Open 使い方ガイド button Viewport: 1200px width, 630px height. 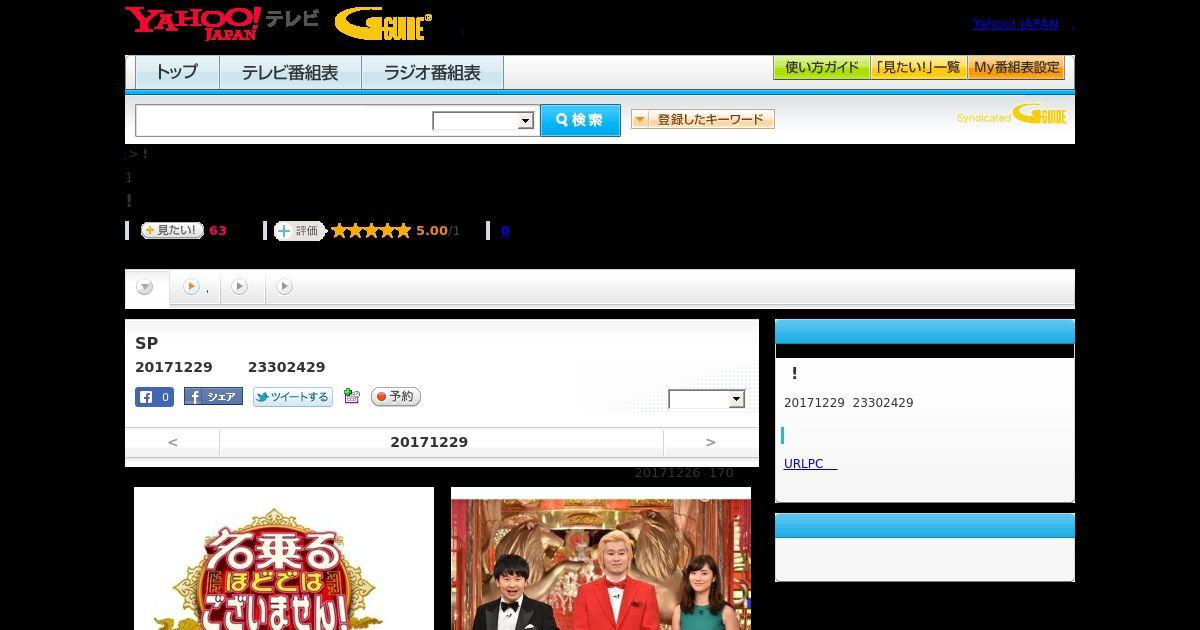click(822, 68)
